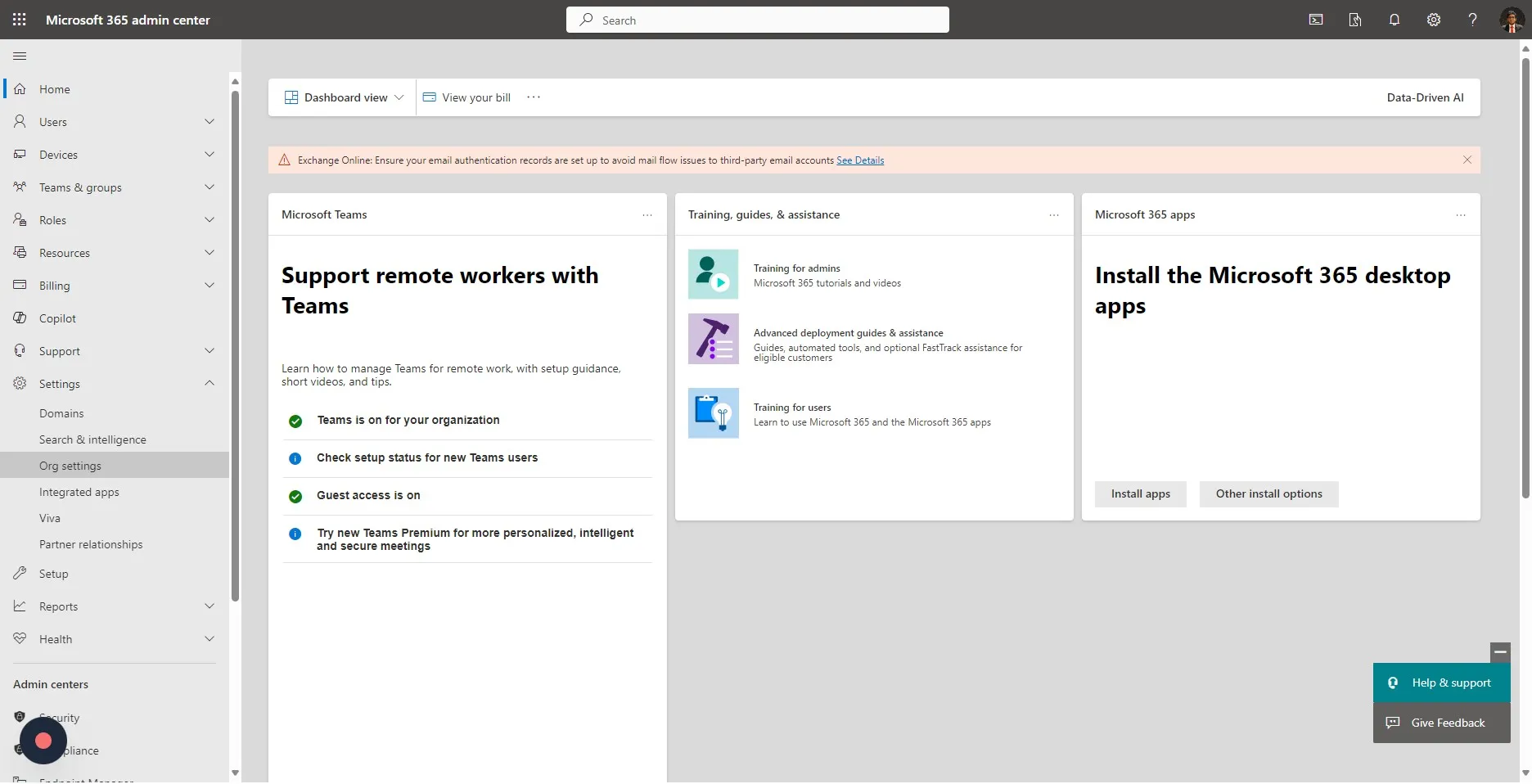Open the Dashboard view dropdown
This screenshot has width=1532, height=784.
pos(344,97)
